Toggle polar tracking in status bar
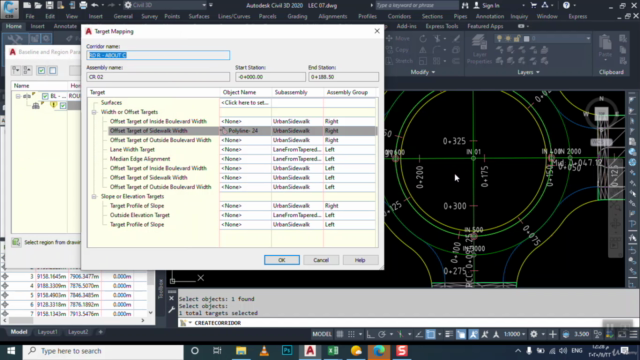The image size is (640, 360). click(382, 334)
